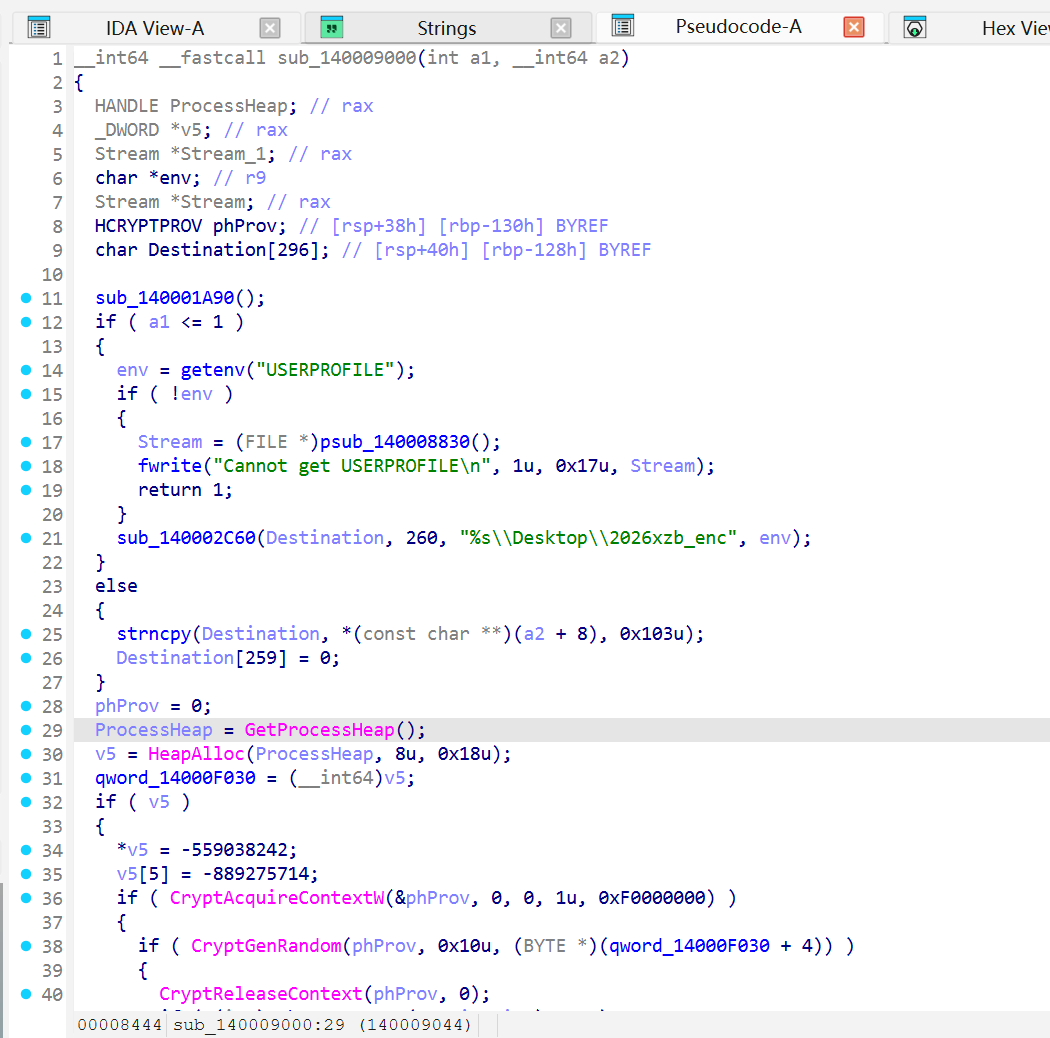Click the value -559038242 on line 34

[x=234, y=850]
